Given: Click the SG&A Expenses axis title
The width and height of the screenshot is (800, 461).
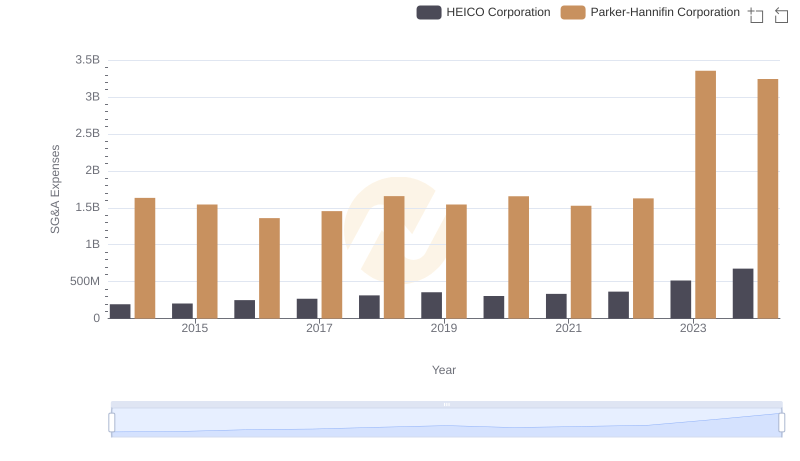Looking at the screenshot, I should pos(55,189).
